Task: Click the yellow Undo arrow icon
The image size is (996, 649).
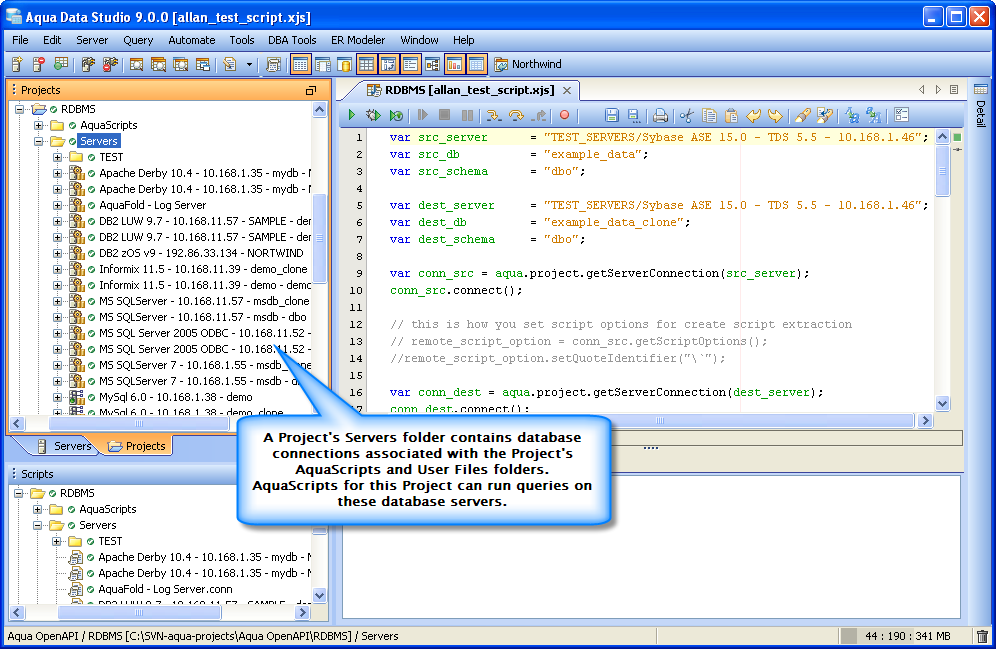Action: [753, 115]
